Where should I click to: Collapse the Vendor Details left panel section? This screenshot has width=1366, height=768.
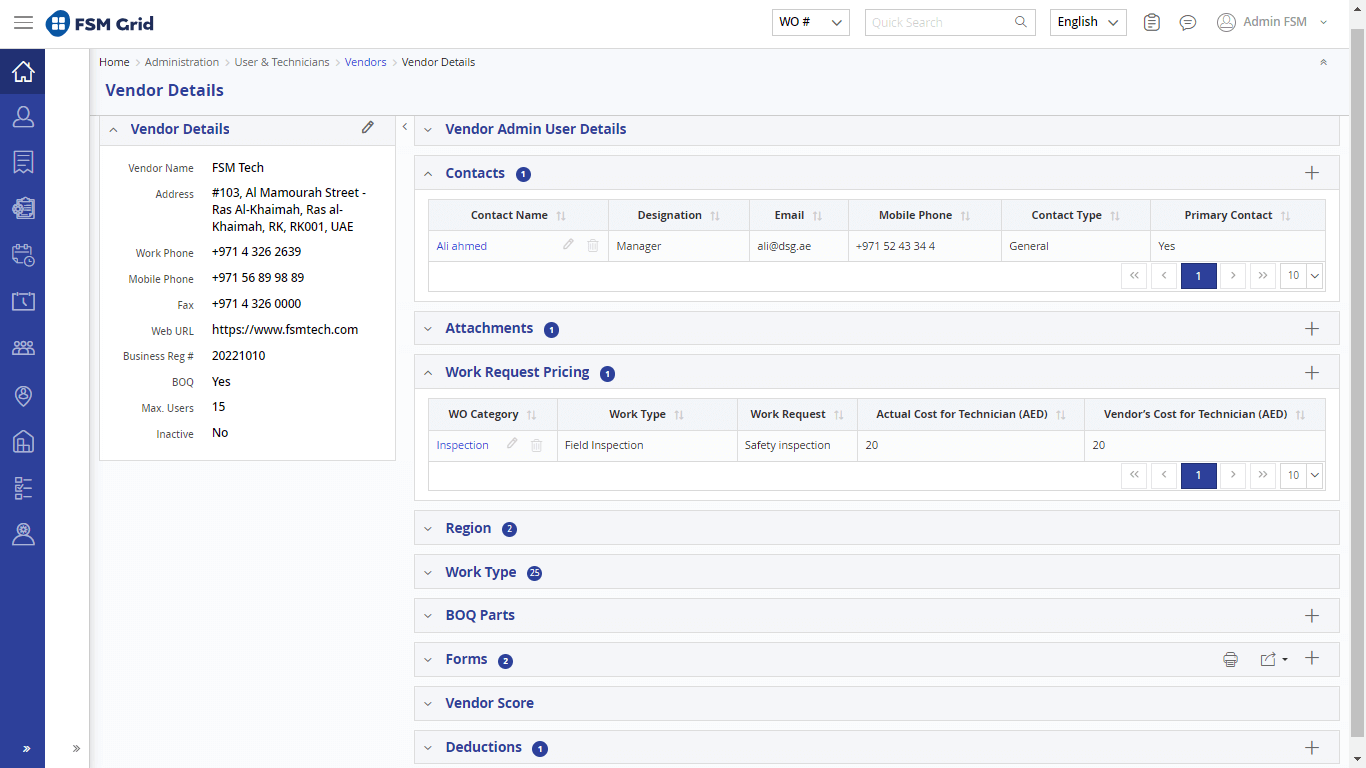coord(113,130)
